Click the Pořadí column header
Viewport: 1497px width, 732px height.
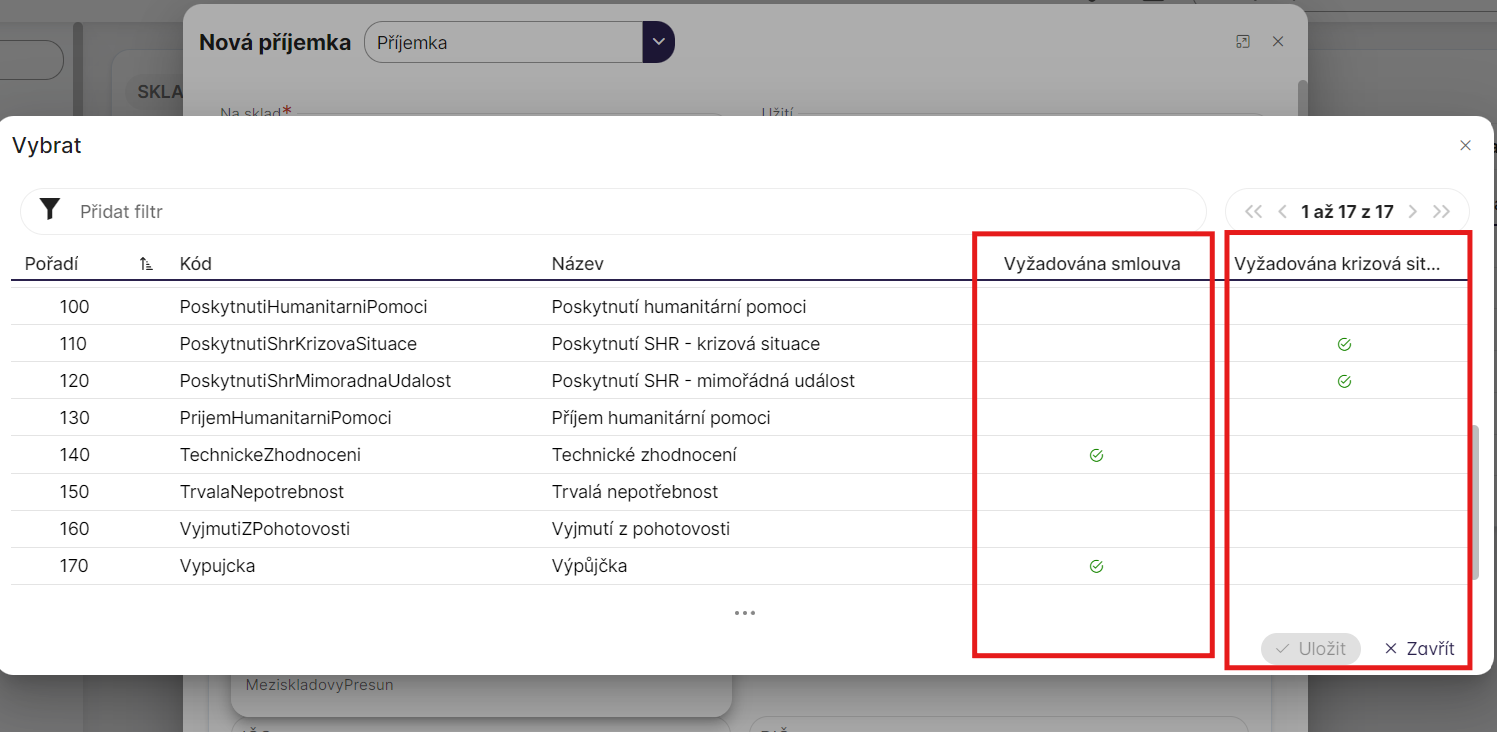51,264
